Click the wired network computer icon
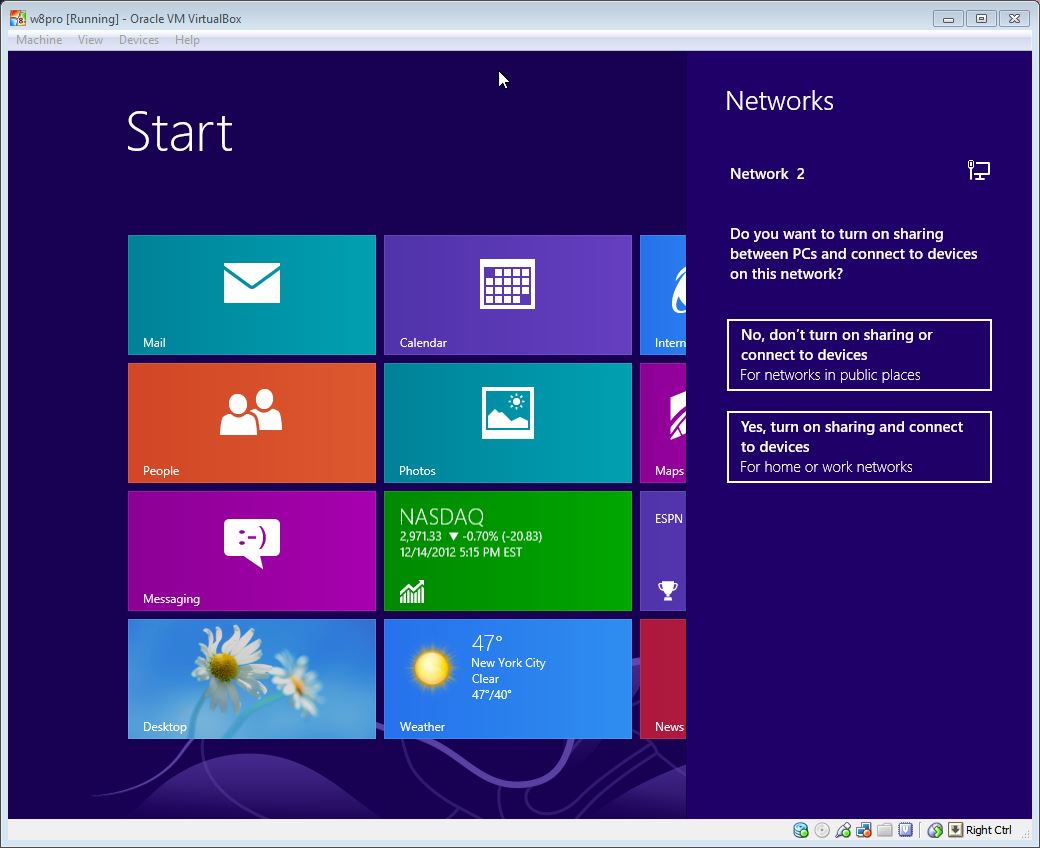 tap(978, 170)
